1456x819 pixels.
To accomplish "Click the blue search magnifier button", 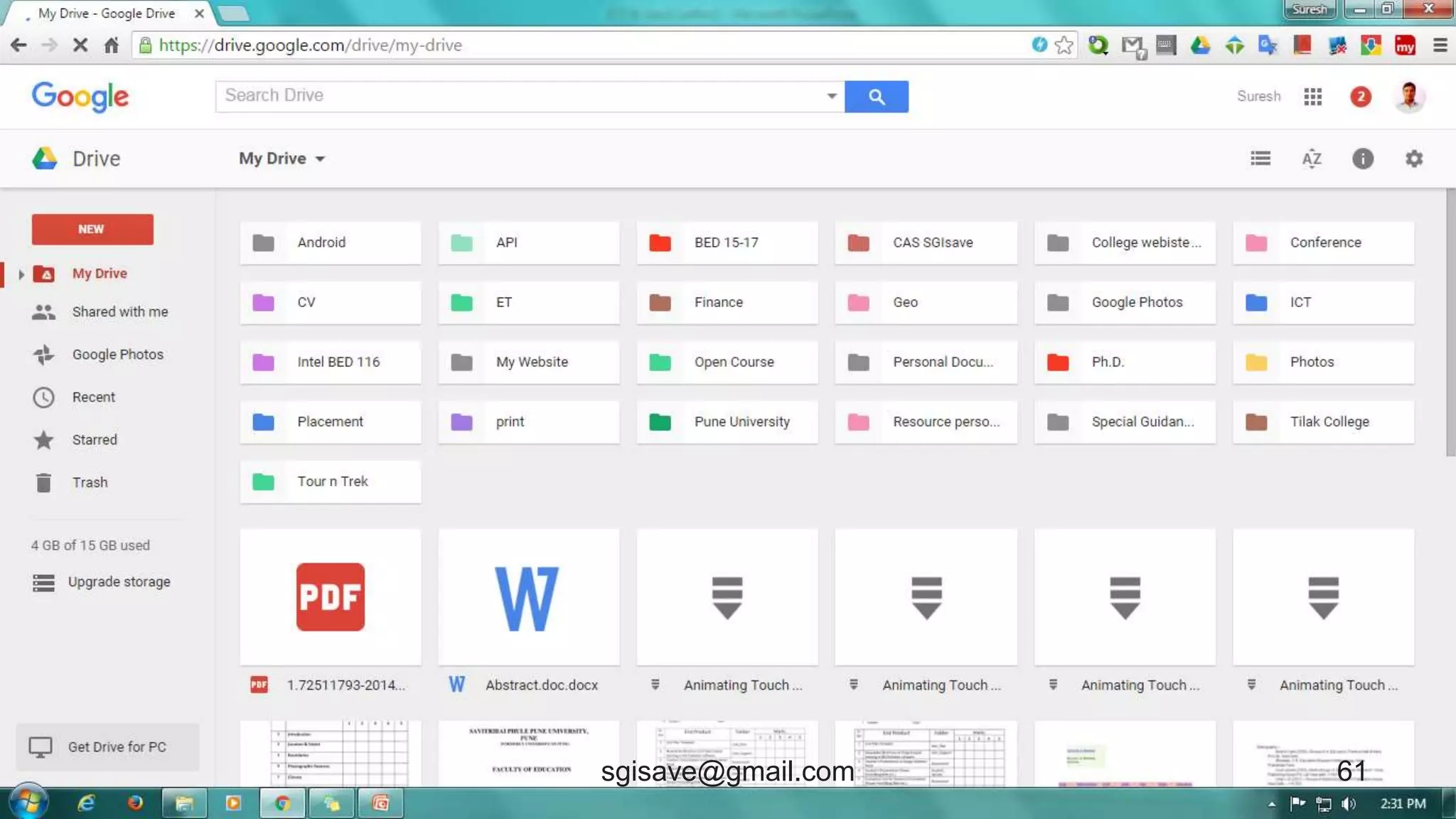I will click(x=876, y=96).
